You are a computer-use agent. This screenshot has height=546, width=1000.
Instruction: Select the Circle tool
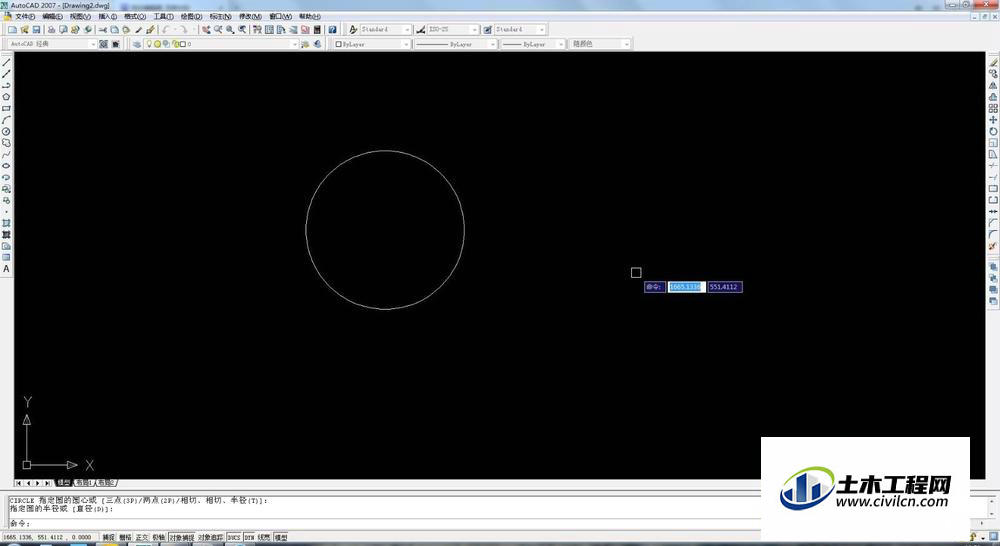[6, 131]
